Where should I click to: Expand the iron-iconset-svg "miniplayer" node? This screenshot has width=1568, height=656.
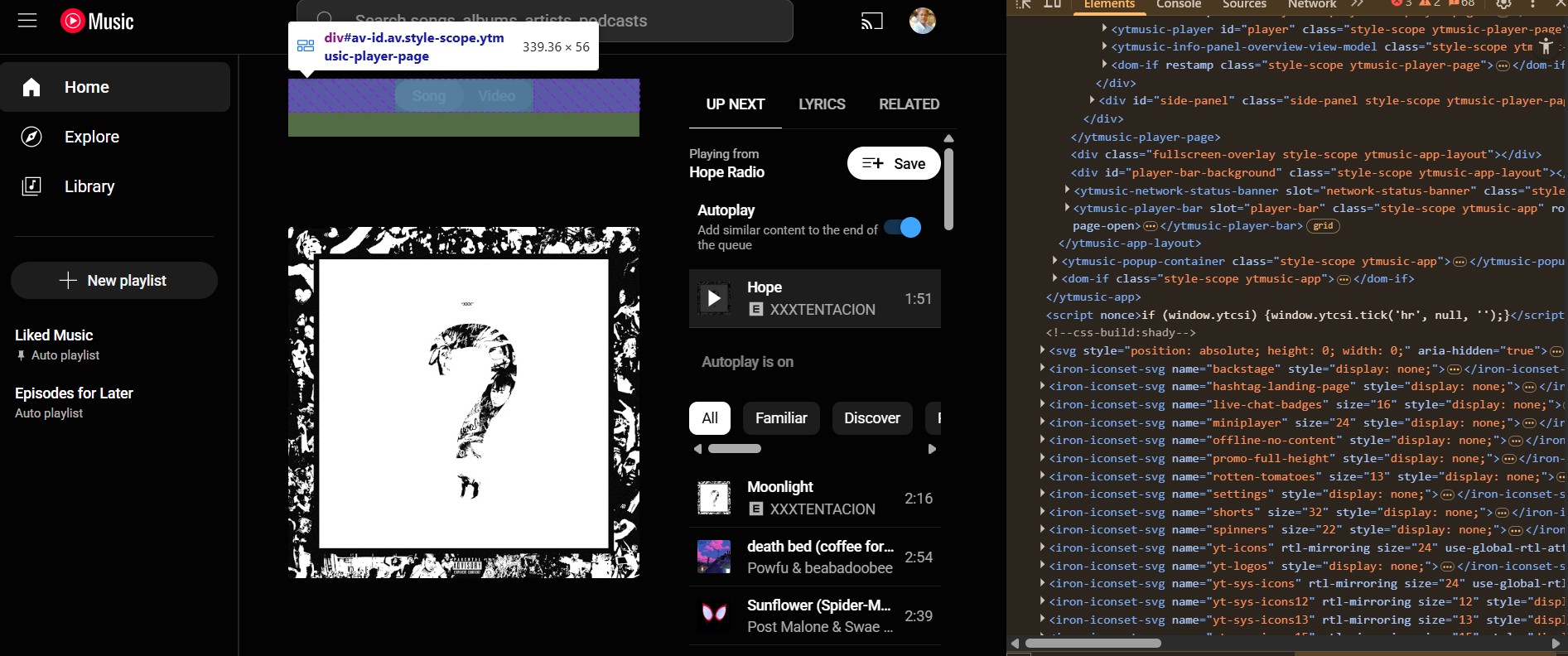pyautogui.click(x=1042, y=422)
